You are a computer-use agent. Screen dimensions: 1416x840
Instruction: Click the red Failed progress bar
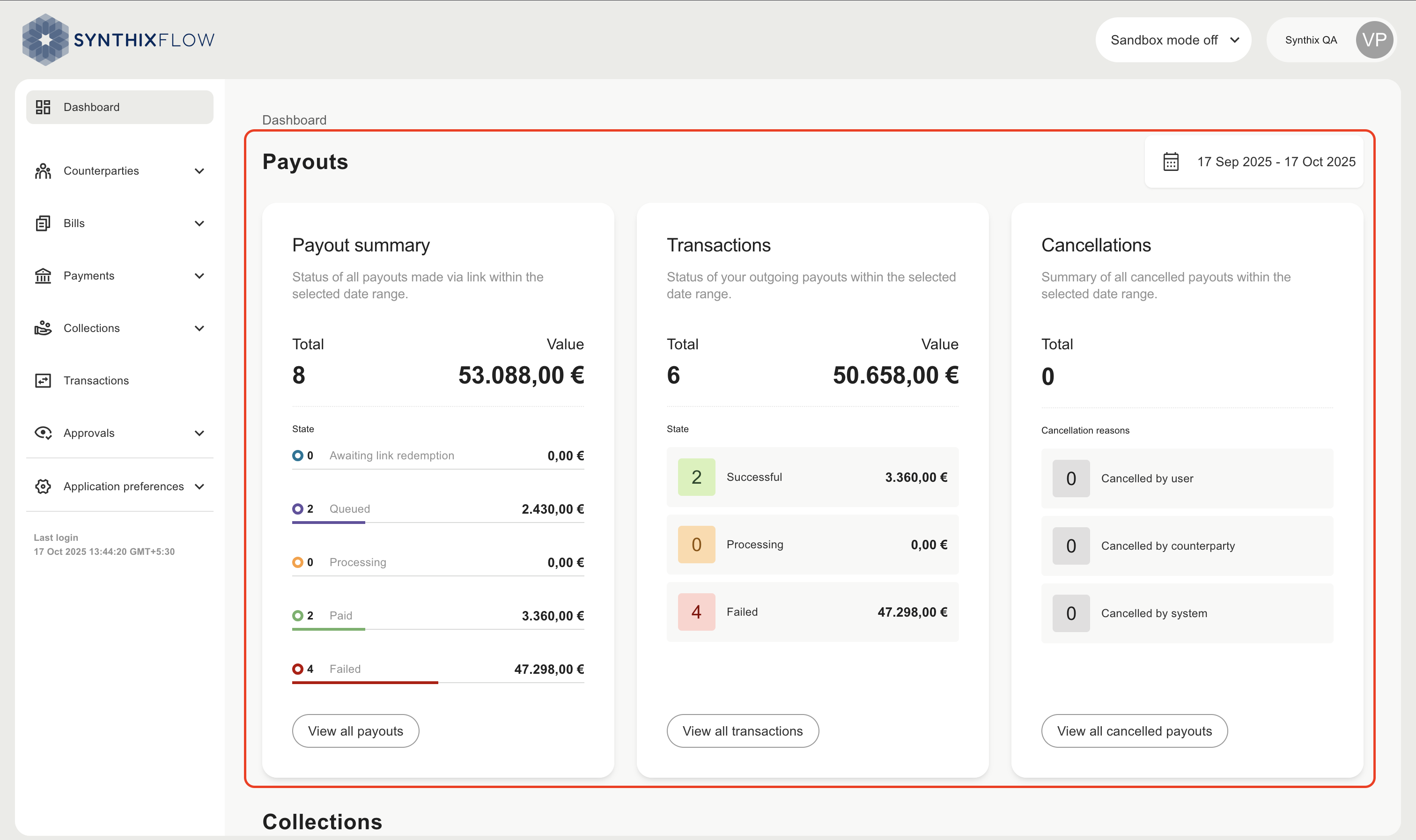[x=365, y=683]
